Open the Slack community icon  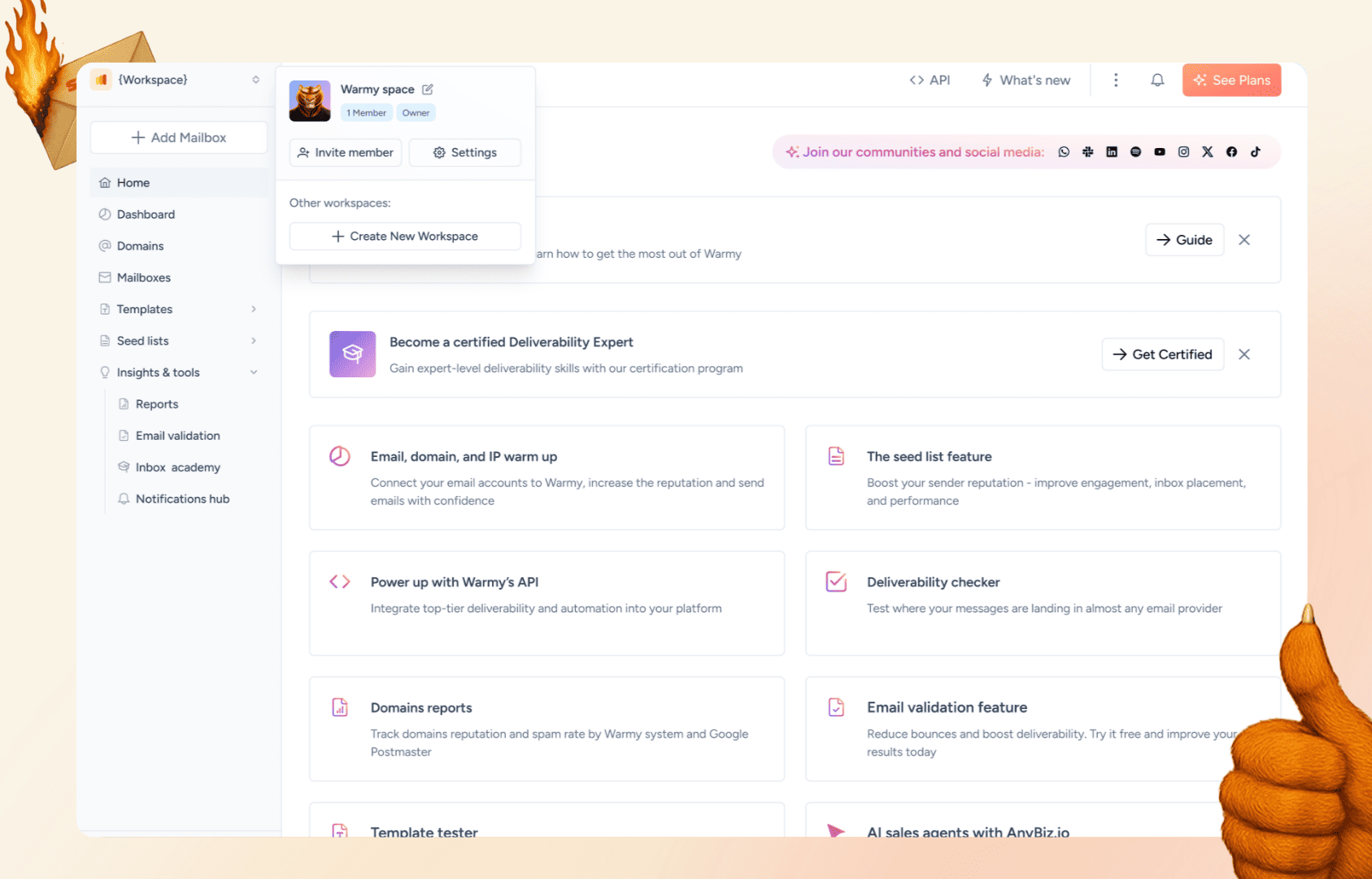pyautogui.click(x=1087, y=152)
